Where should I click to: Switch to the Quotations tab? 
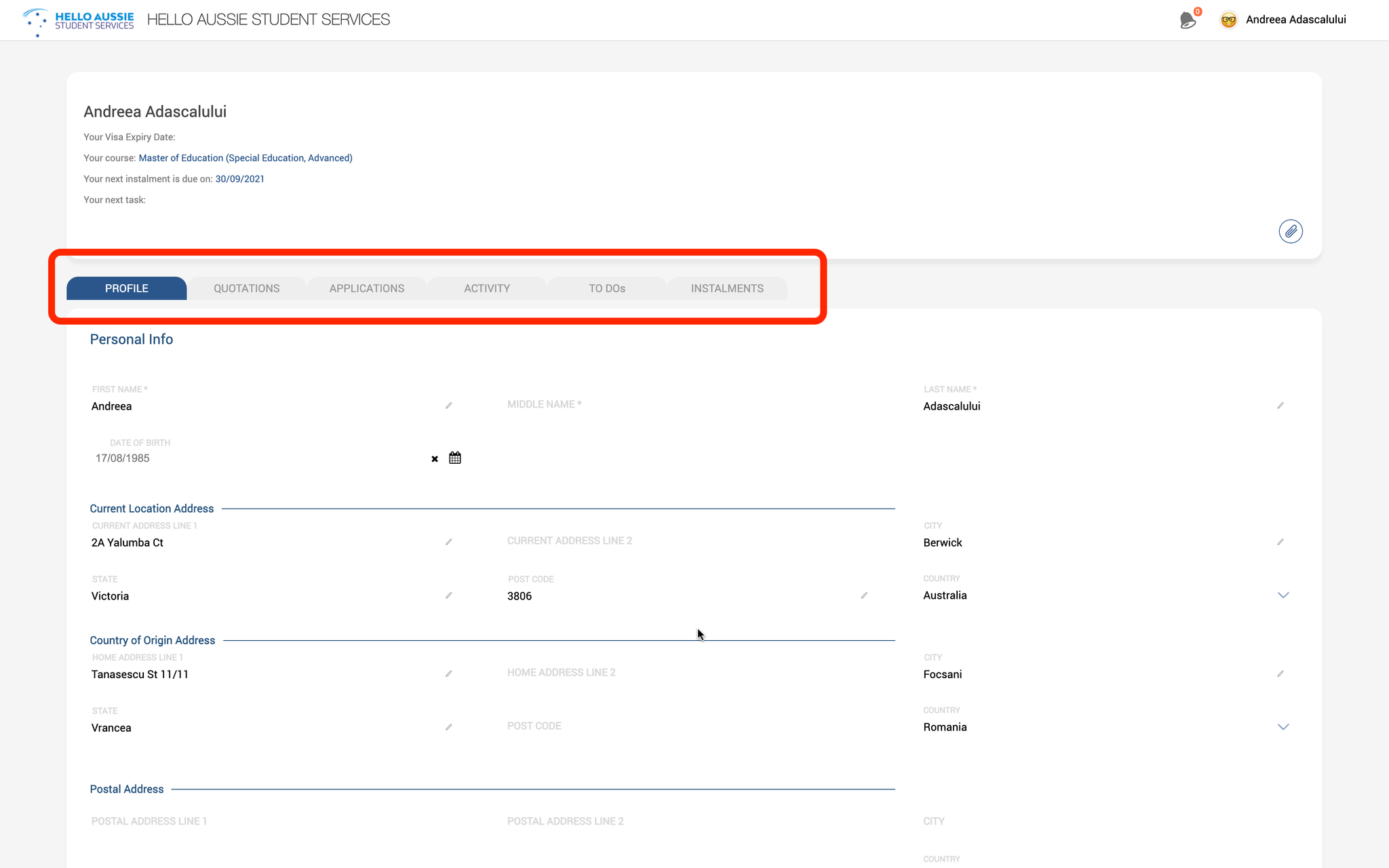tap(246, 288)
